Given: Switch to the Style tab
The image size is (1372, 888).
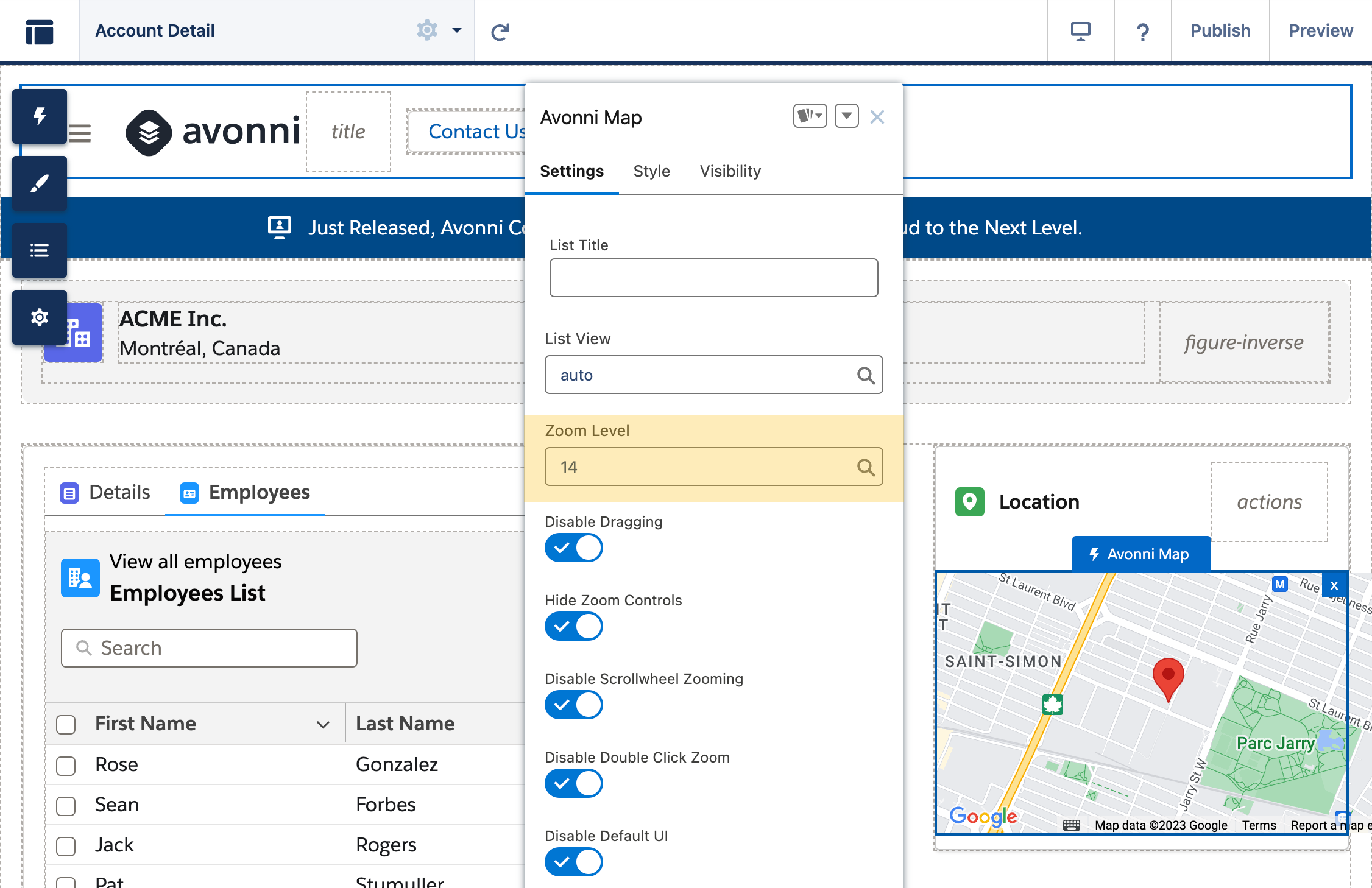Looking at the screenshot, I should pyautogui.click(x=651, y=171).
